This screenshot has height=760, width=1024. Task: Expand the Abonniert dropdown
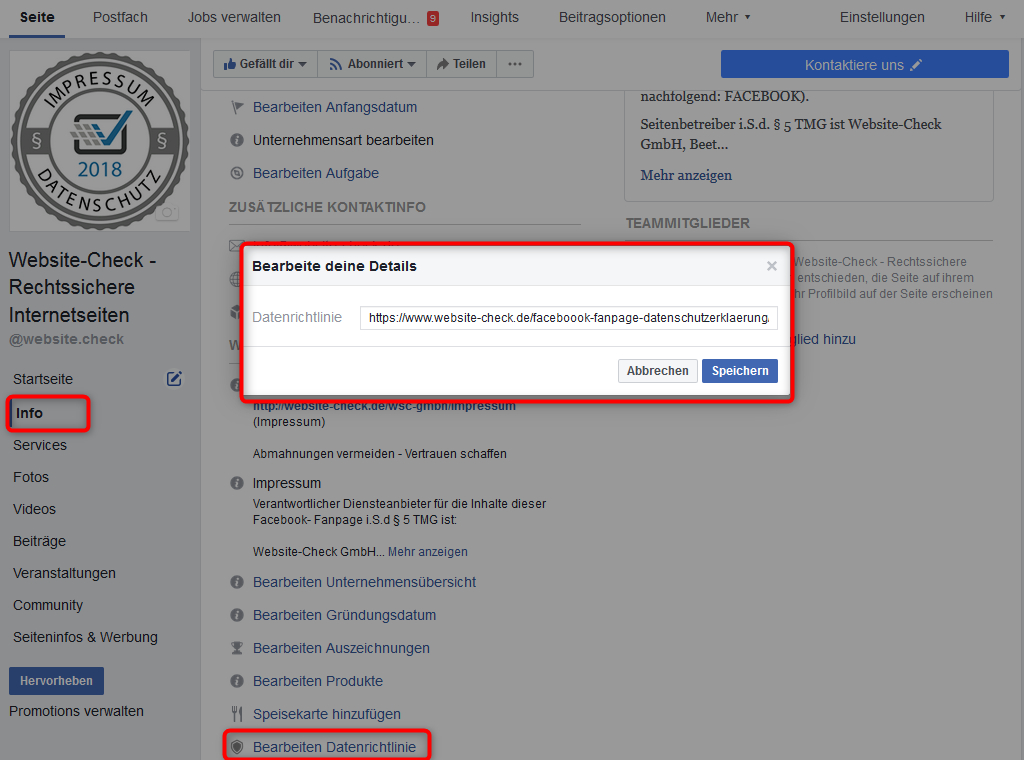(x=372, y=64)
